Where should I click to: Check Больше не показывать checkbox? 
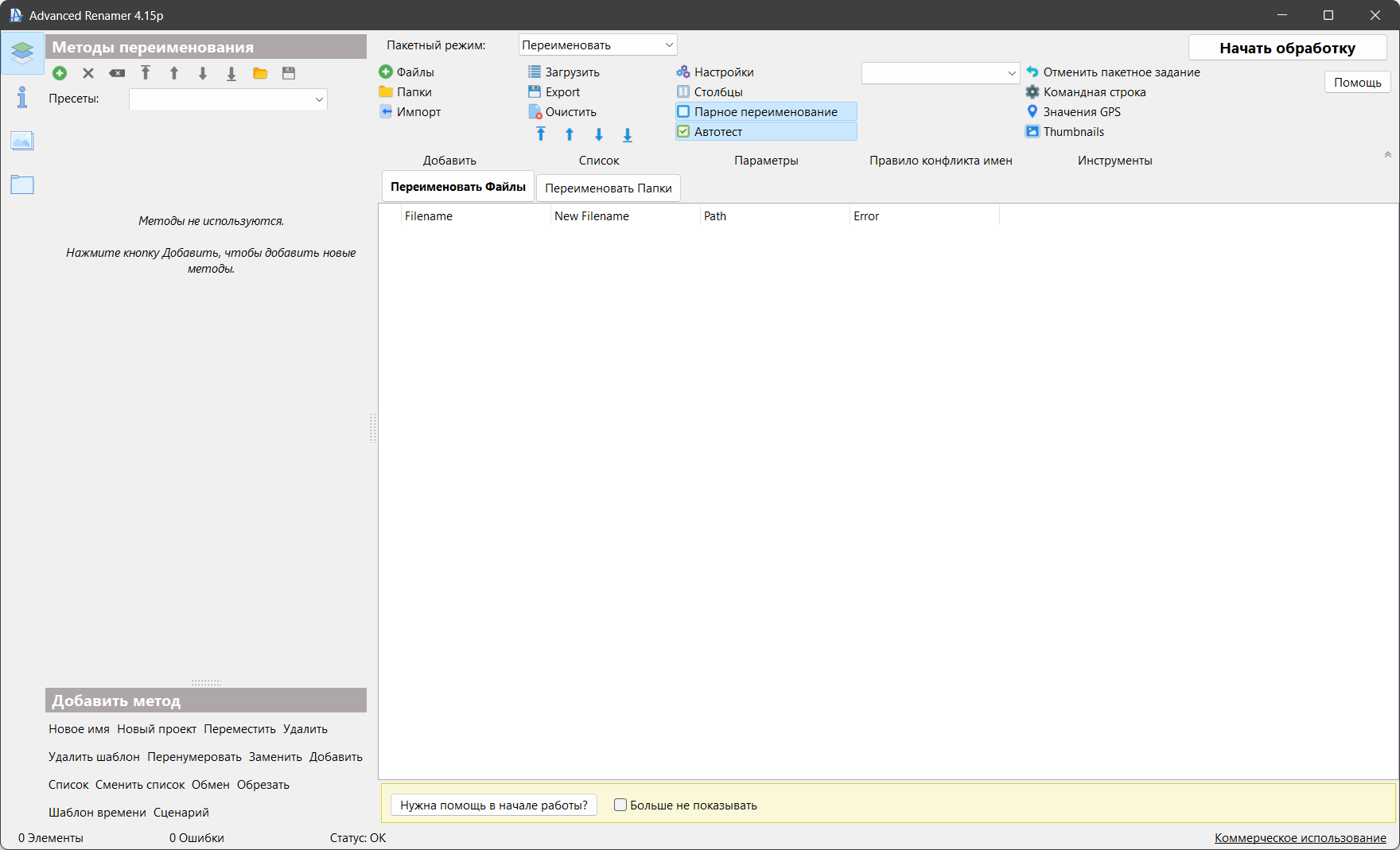pos(620,805)
